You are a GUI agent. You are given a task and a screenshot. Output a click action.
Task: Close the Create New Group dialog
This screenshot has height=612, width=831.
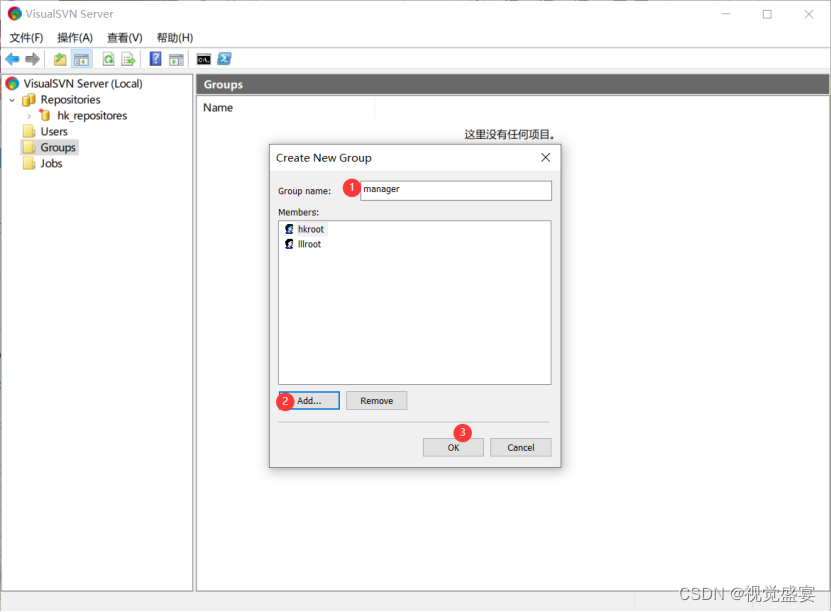coord(545,157)
